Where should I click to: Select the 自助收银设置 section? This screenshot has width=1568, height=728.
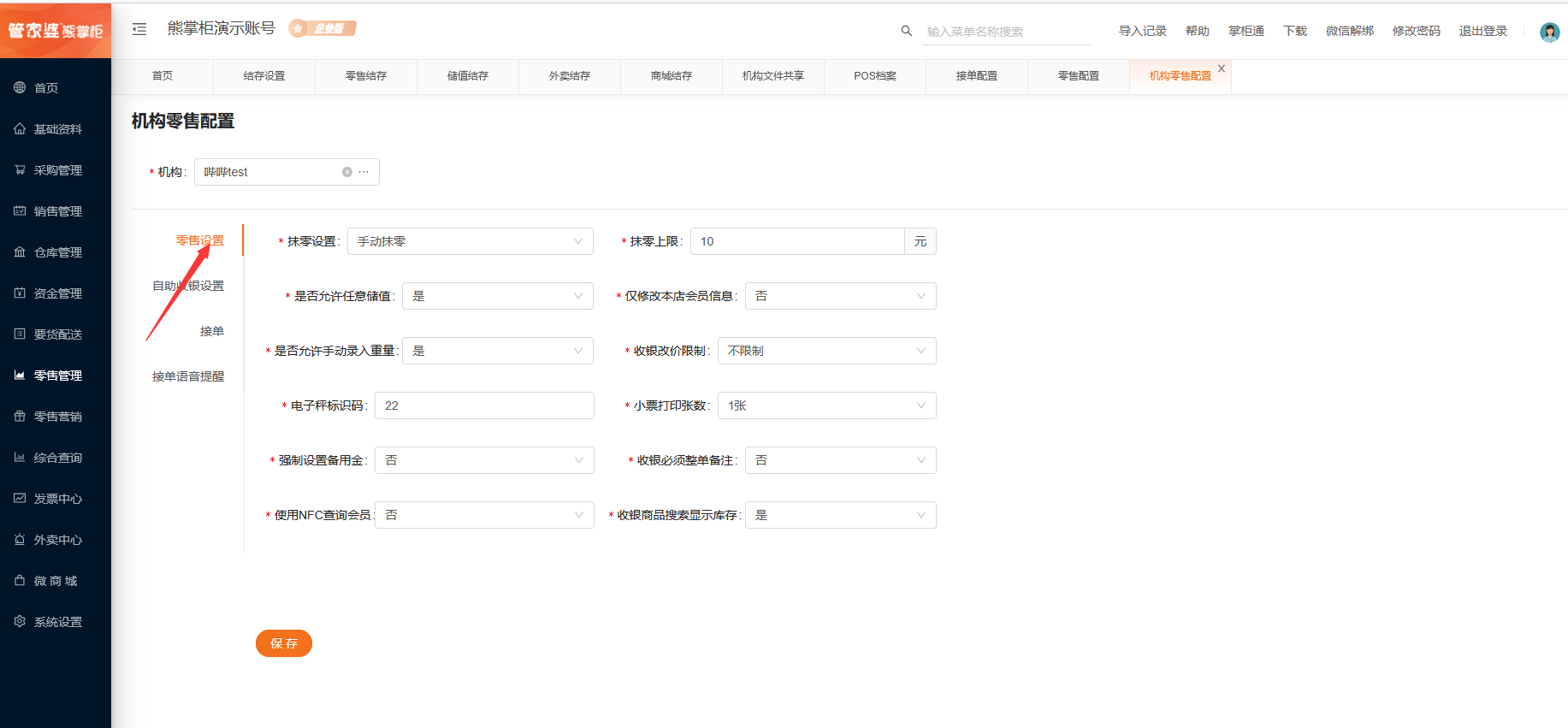pos(188,286)
